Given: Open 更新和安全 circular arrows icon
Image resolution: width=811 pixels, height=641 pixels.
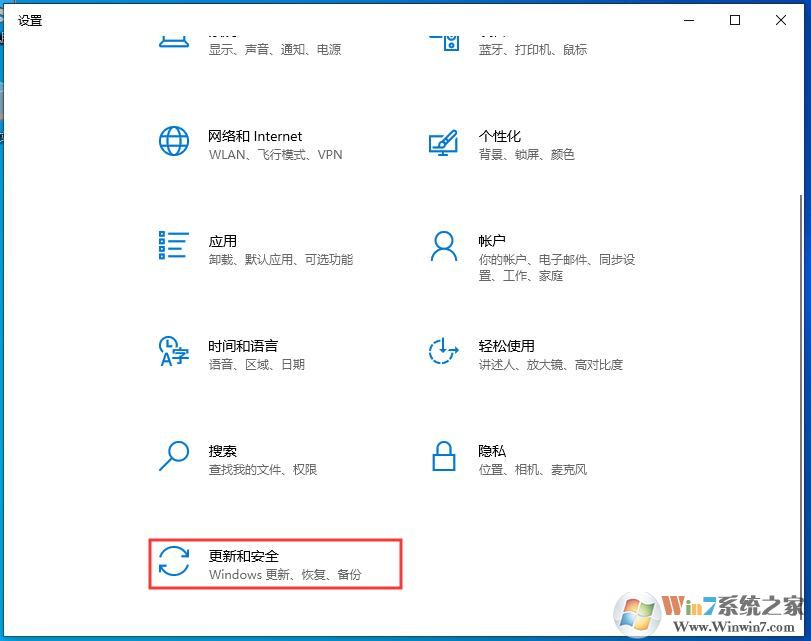Looking at the screenshot, I should tap(174, 562).
